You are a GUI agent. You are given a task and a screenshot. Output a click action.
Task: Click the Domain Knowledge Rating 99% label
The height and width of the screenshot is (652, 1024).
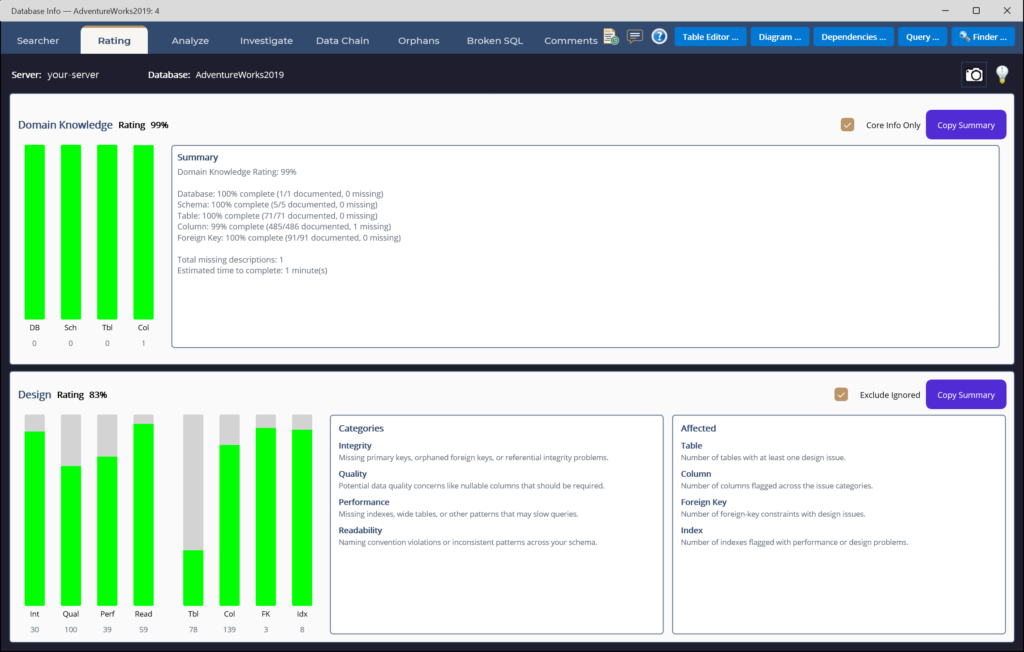[x=143, y=125]
